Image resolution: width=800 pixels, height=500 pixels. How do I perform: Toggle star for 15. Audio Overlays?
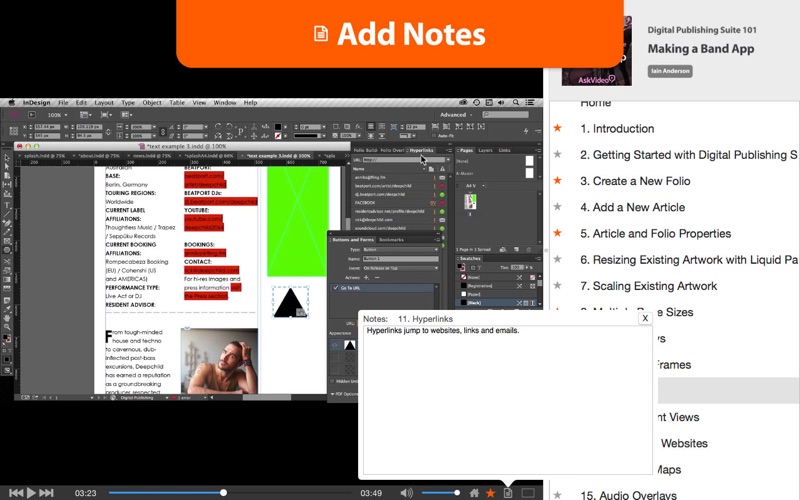click(558, 494)
